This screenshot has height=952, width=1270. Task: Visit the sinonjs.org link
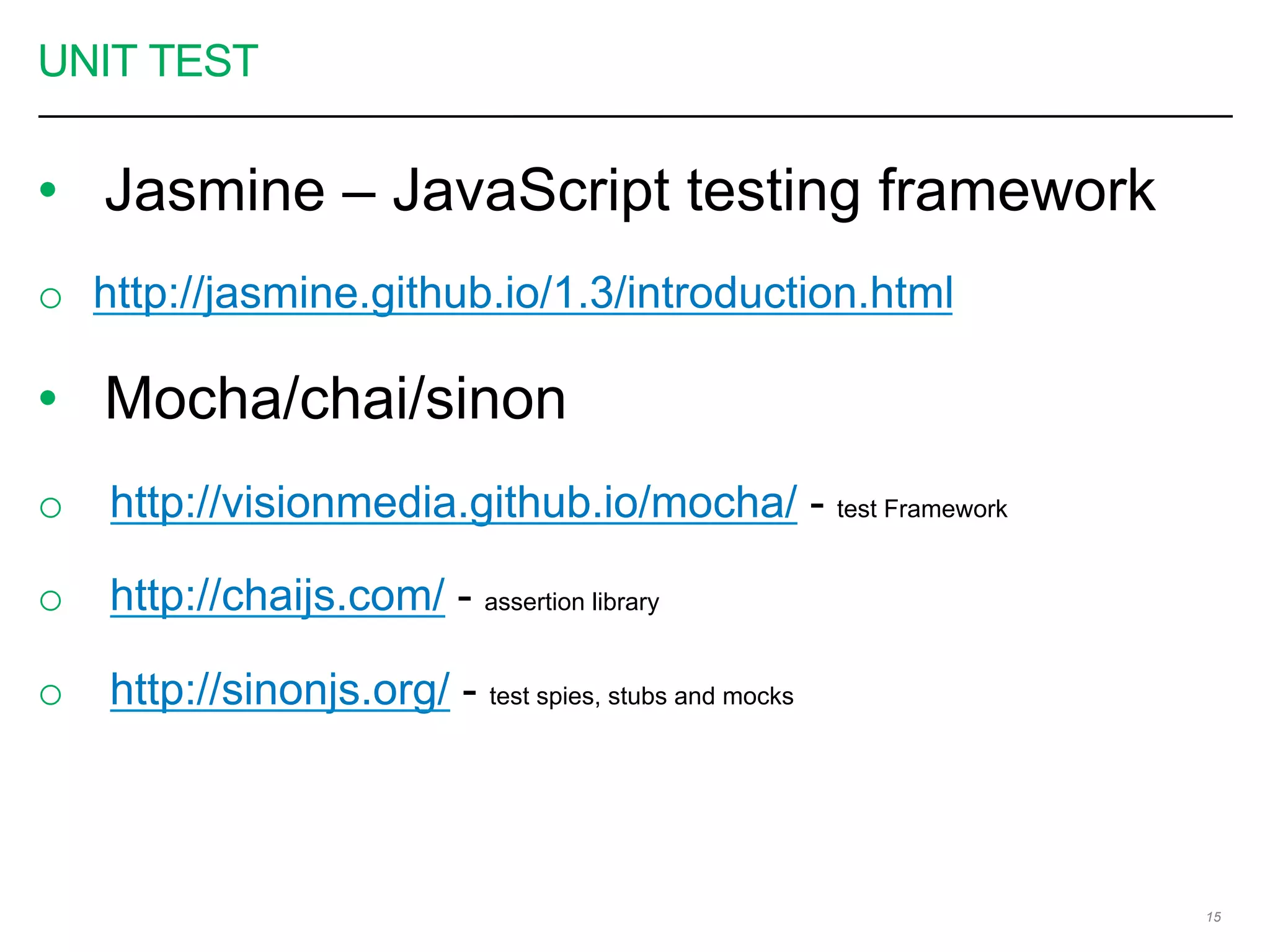(x=280, y=690)
